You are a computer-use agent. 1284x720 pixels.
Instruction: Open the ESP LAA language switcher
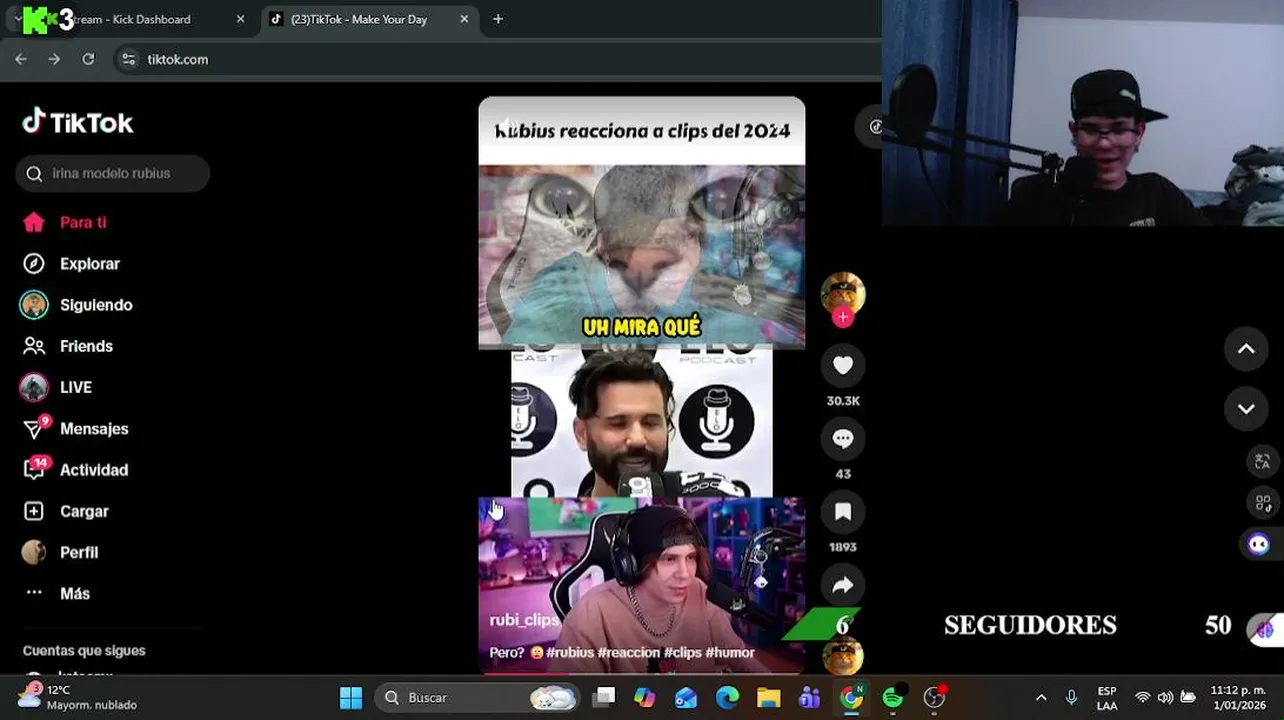(x=1107, y=698)
